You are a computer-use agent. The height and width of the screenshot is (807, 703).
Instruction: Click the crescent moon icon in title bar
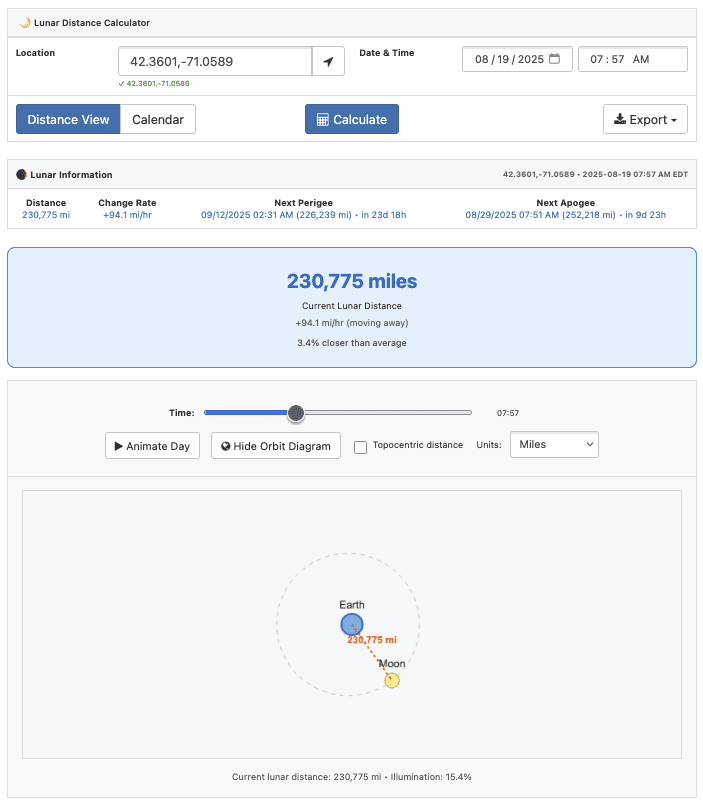(25, 22)
